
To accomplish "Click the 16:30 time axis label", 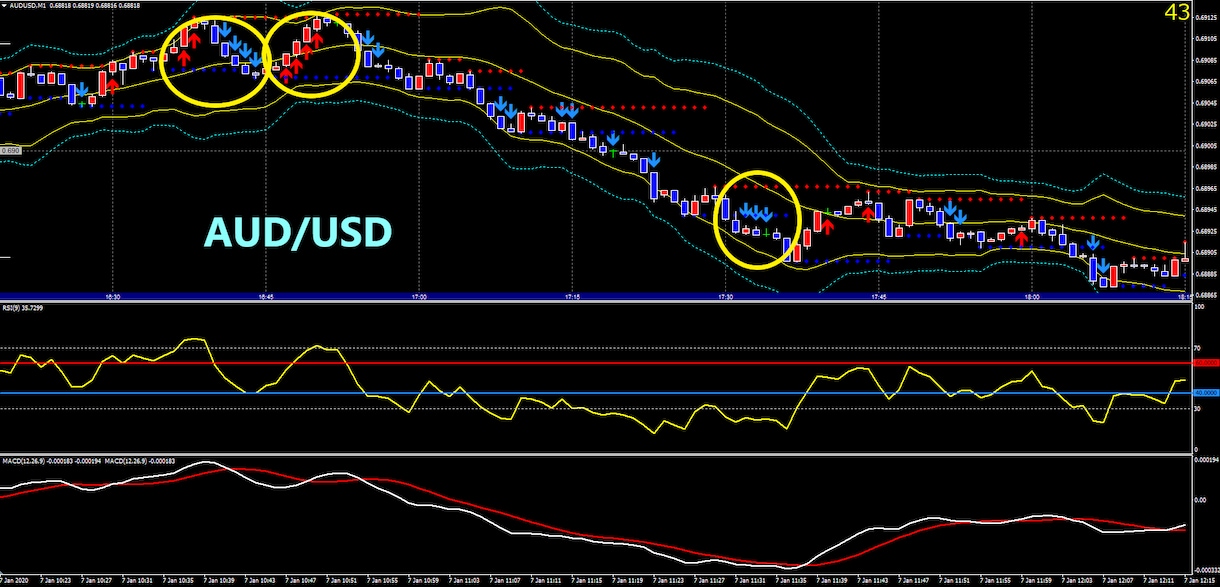I will pyautogui.click(x=113, y=297).
